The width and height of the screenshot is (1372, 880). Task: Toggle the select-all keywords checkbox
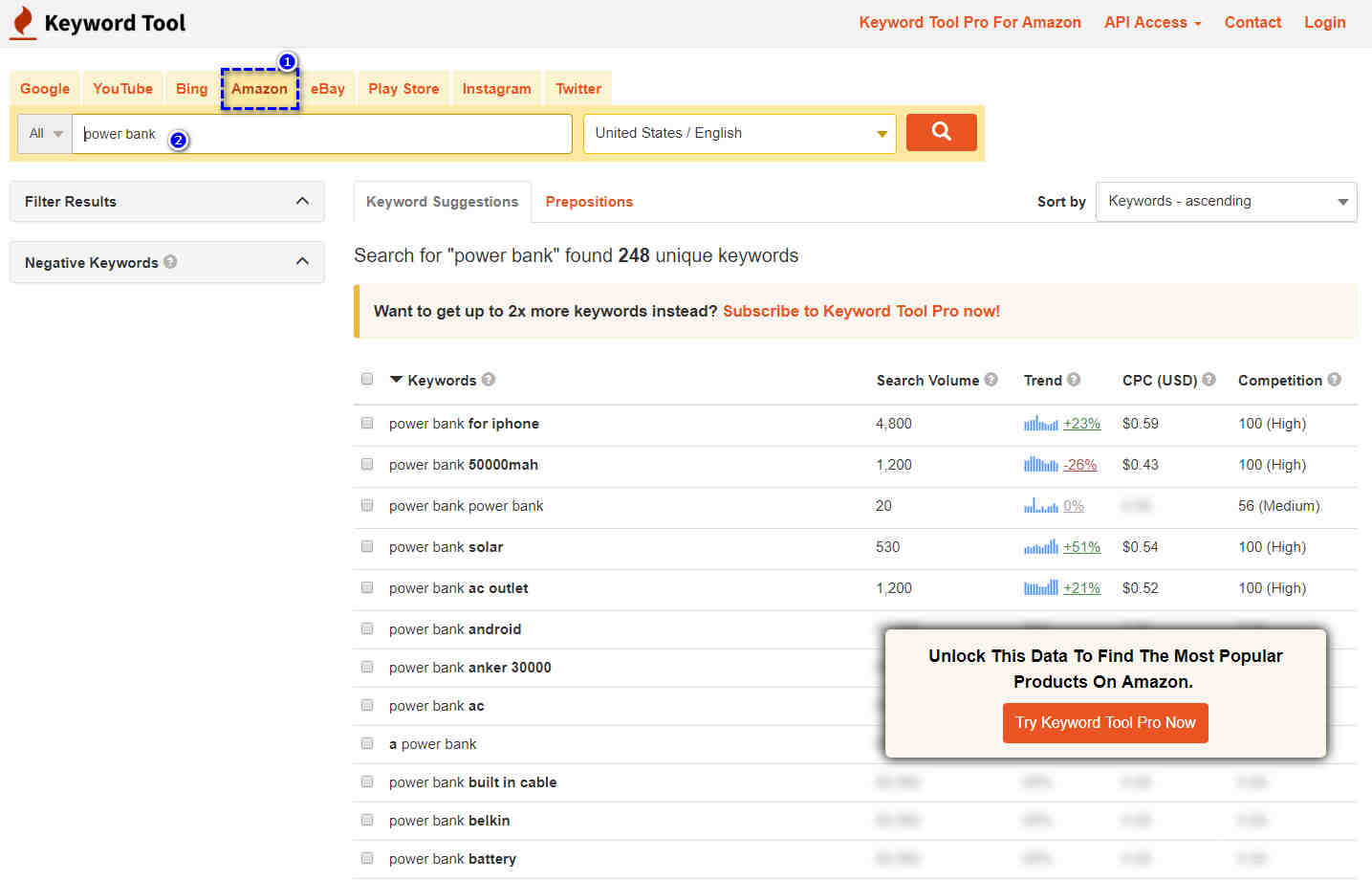pyautogui.click(x=367, y=379)
